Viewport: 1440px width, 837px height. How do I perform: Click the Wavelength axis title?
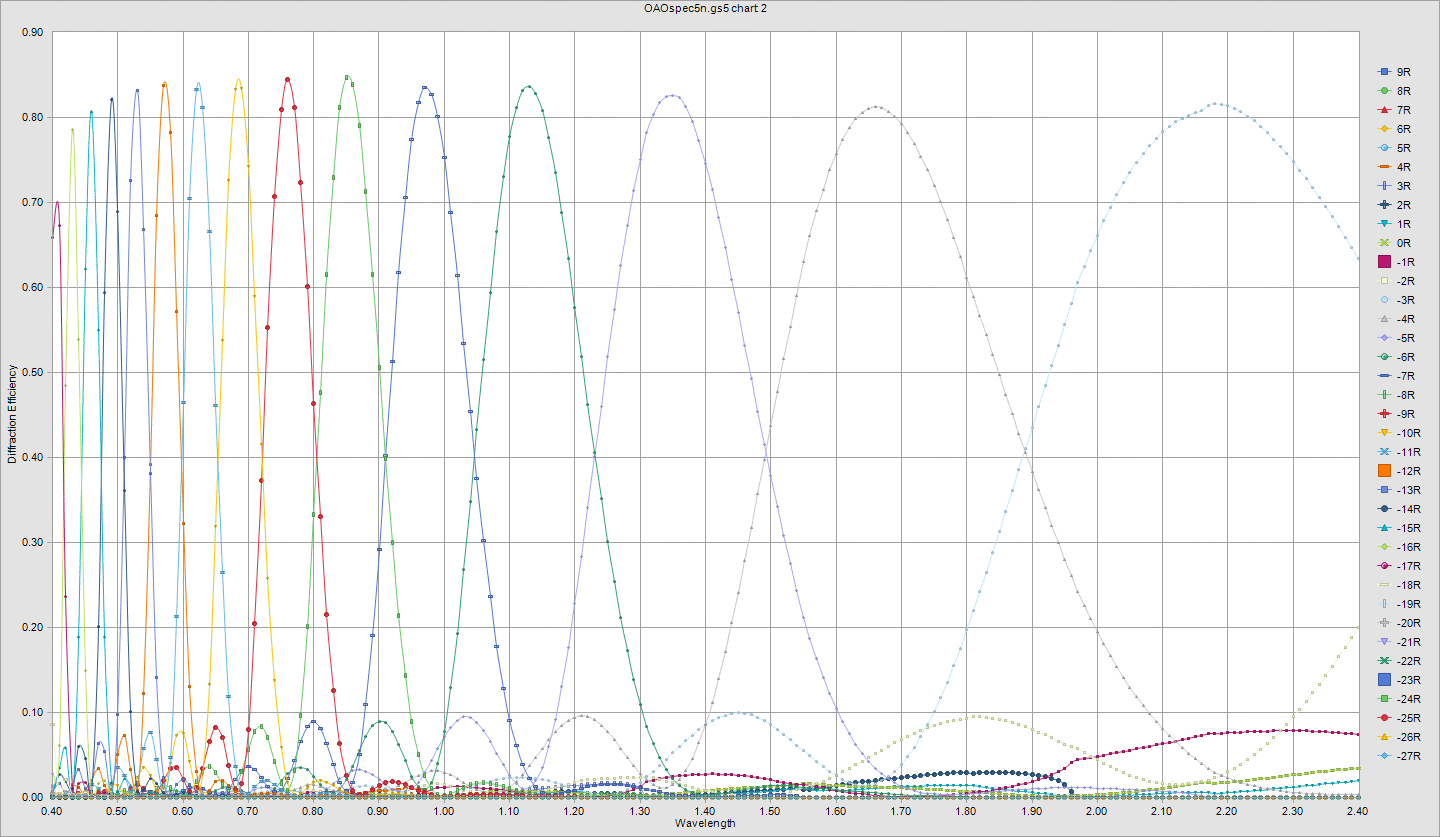pos(705,824)
